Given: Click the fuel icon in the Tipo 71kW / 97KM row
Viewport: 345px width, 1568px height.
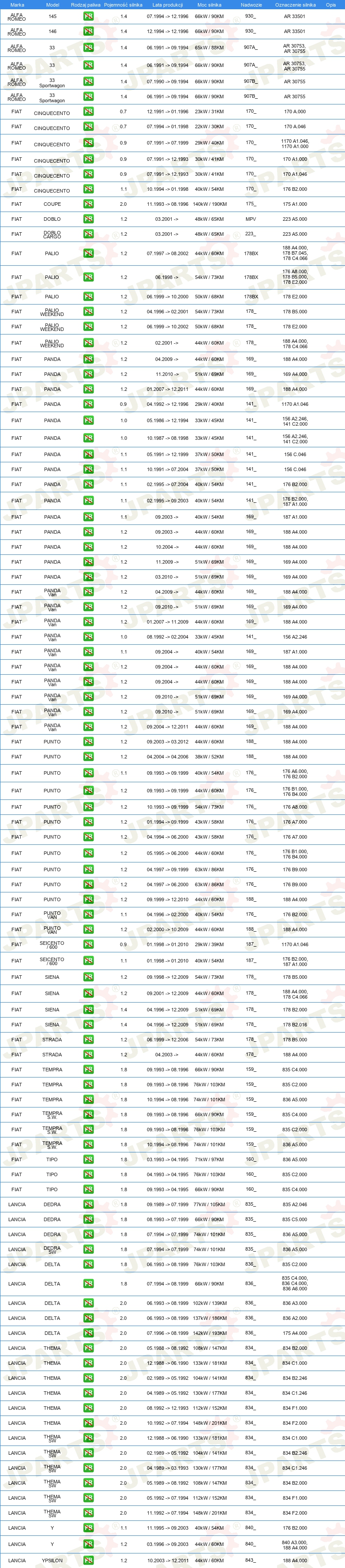Looking at the screenshot, I should pos(88,1159).
